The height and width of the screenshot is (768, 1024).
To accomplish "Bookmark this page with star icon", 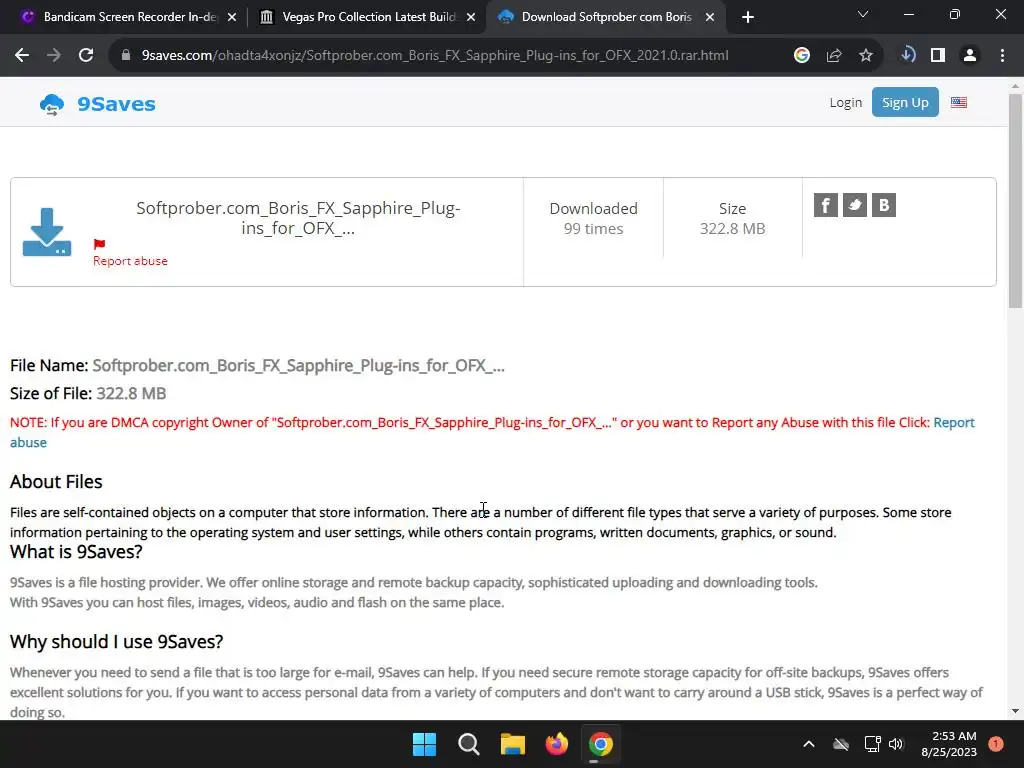I will [x=866, y=56].
